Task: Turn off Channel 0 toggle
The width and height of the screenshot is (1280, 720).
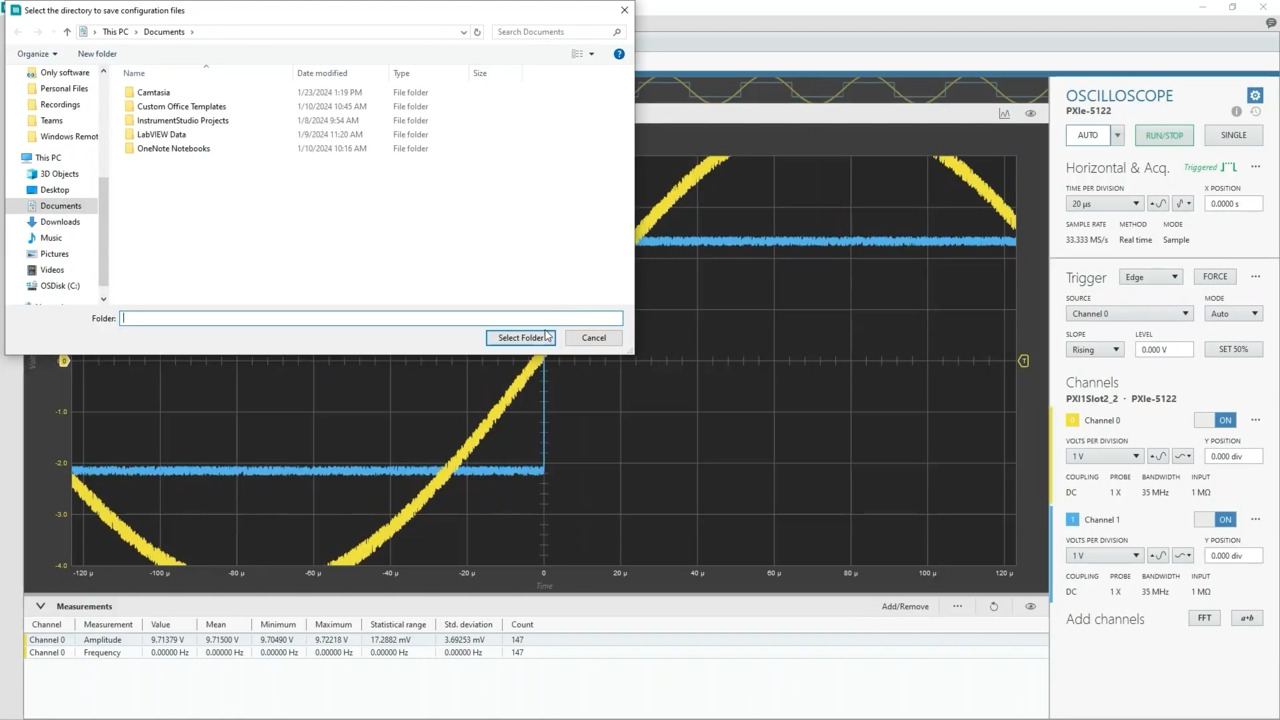Action: [x=1216, y=420]
